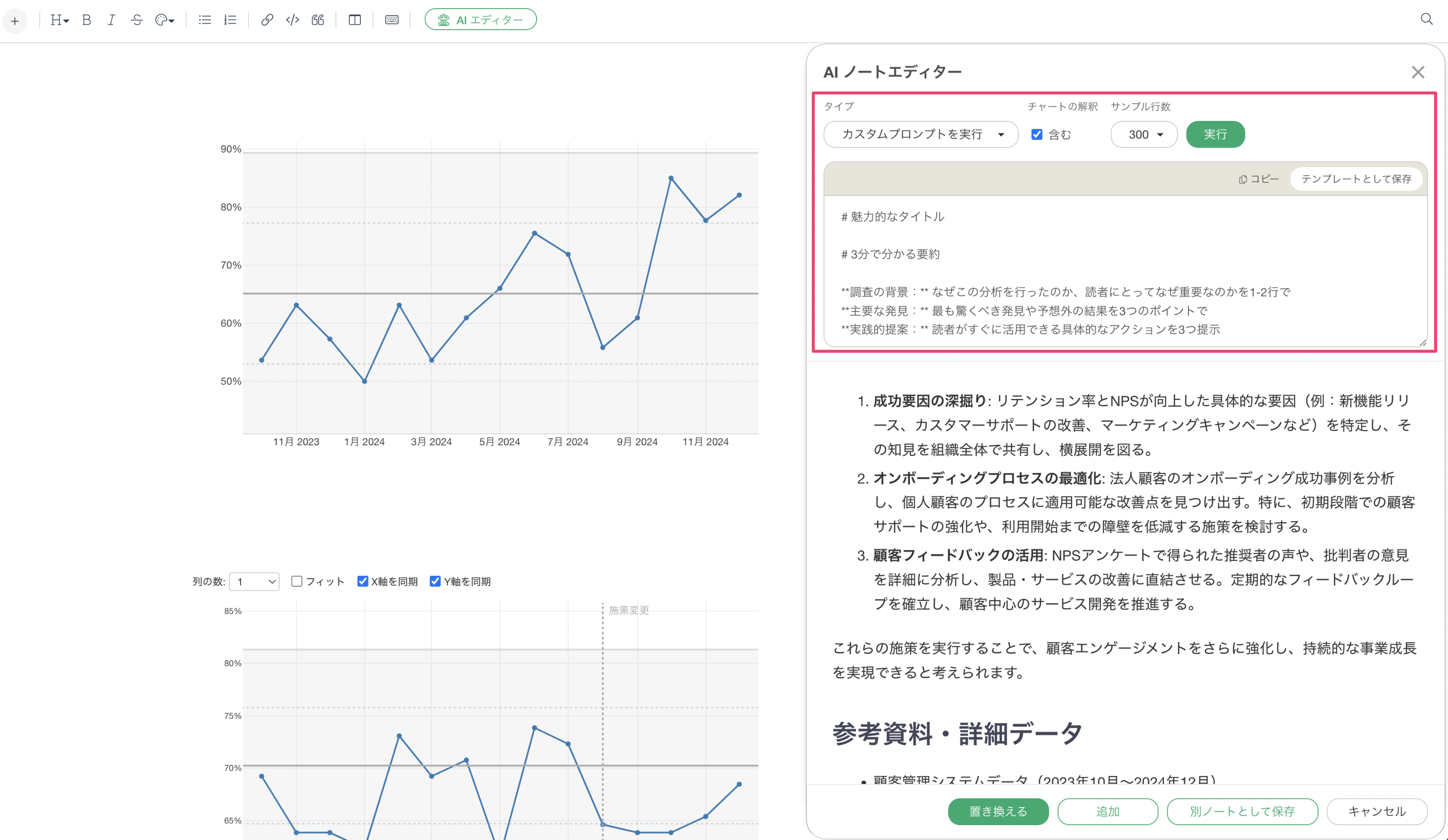Toggle bold formatting in toolbar

pyautogui.click(x=87, y=20)
